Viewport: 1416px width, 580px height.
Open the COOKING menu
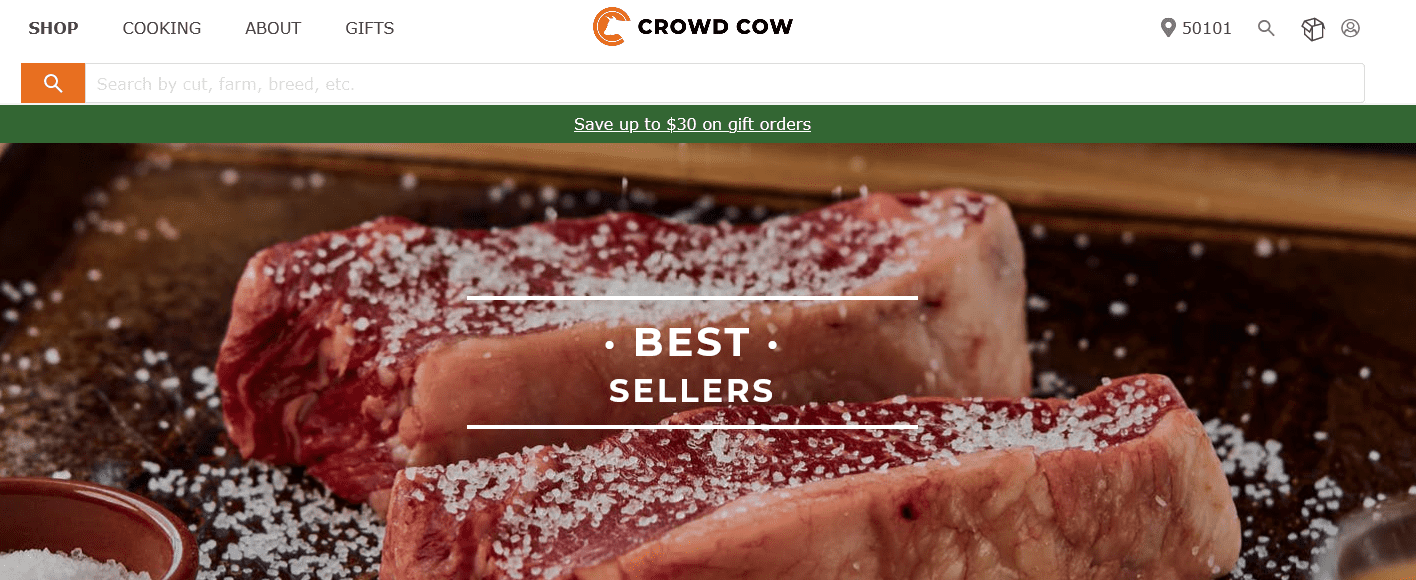(x=162, y=28)
